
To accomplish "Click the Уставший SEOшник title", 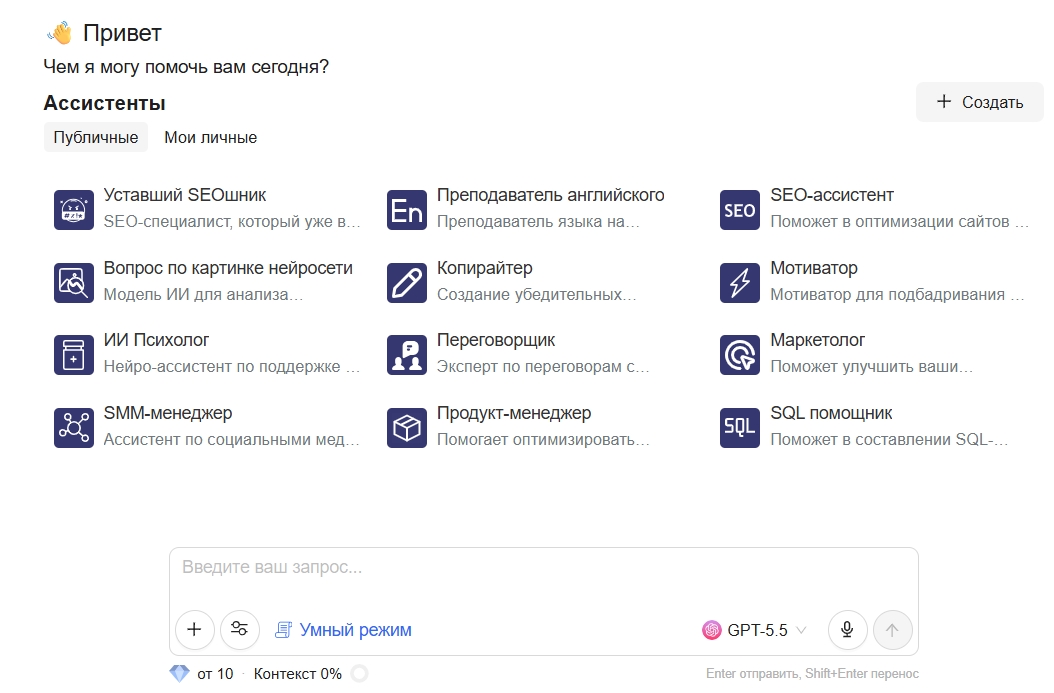I will [185, 195].
